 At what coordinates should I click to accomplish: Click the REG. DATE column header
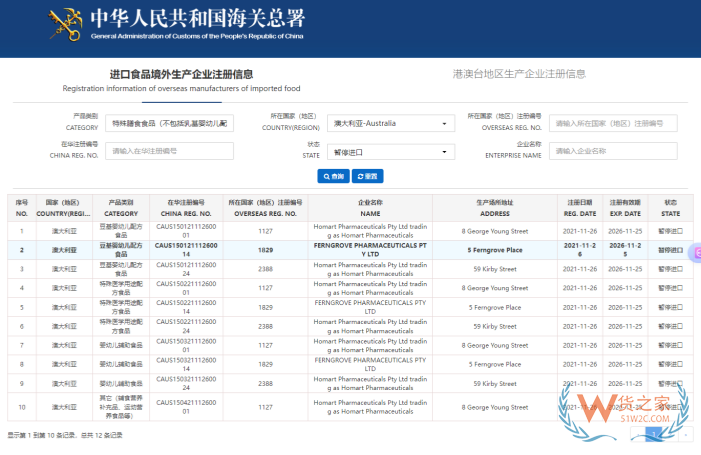580,208
